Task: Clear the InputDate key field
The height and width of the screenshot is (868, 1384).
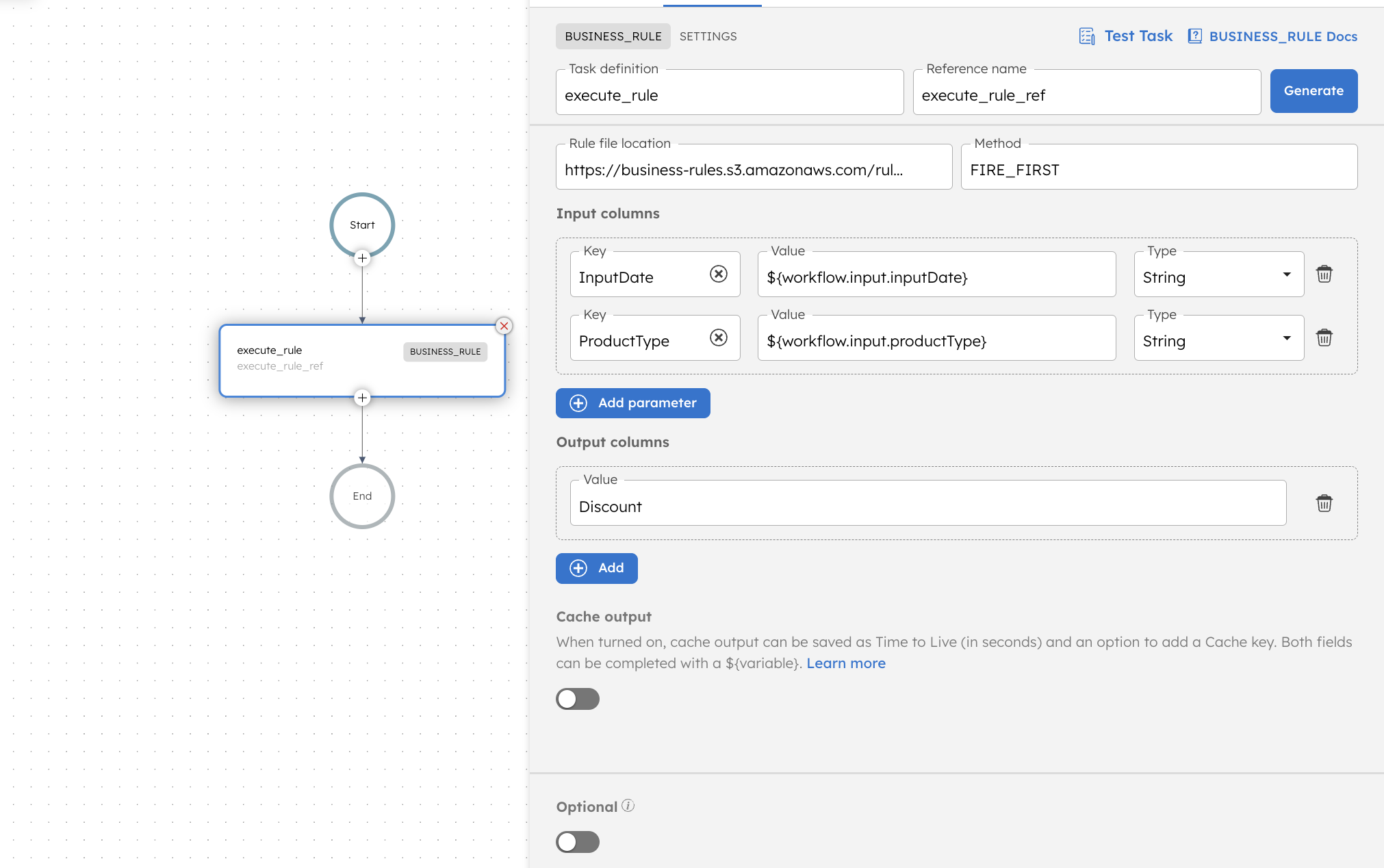Action: click(x=718, y=274)
